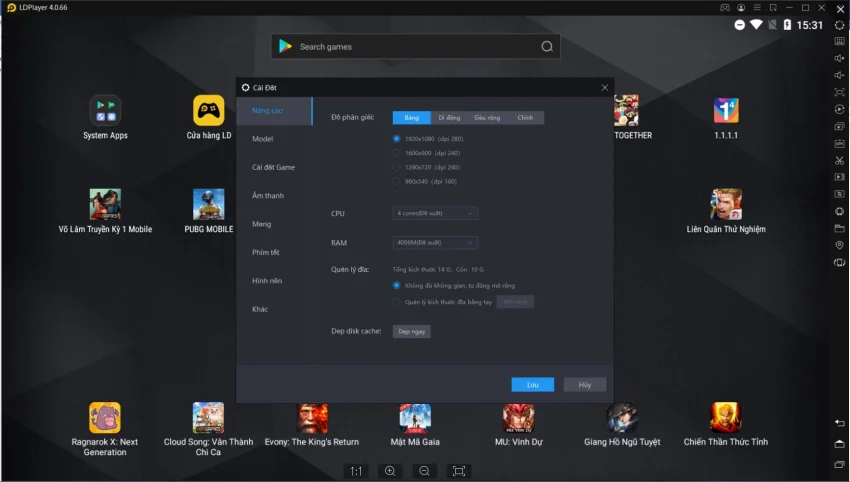Screen dimensions: 850x482
Task: Open the virtual location pin icon
Action: coord(839,245)
